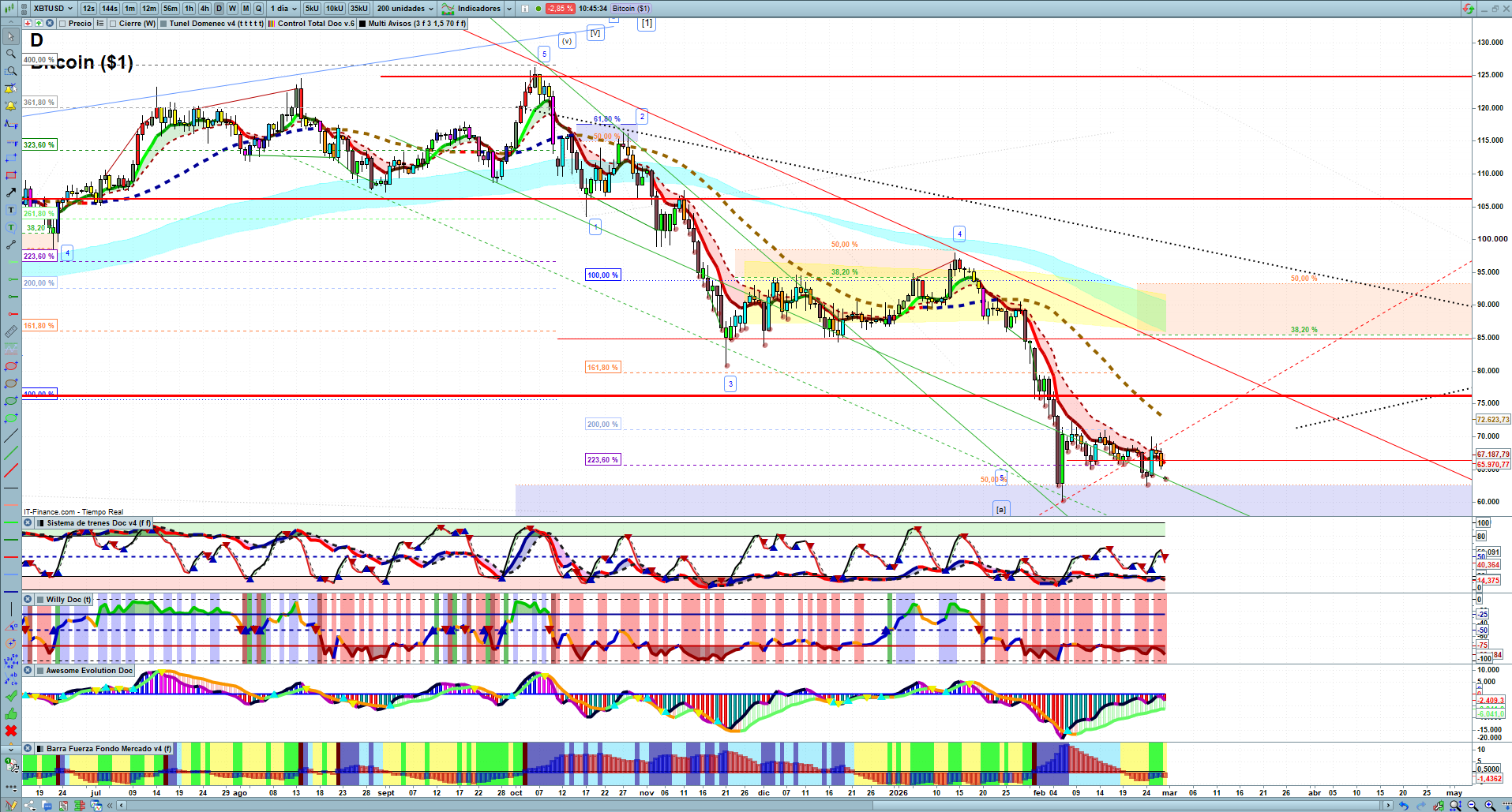Click the scrollbar right arrow

point(1388,806)
